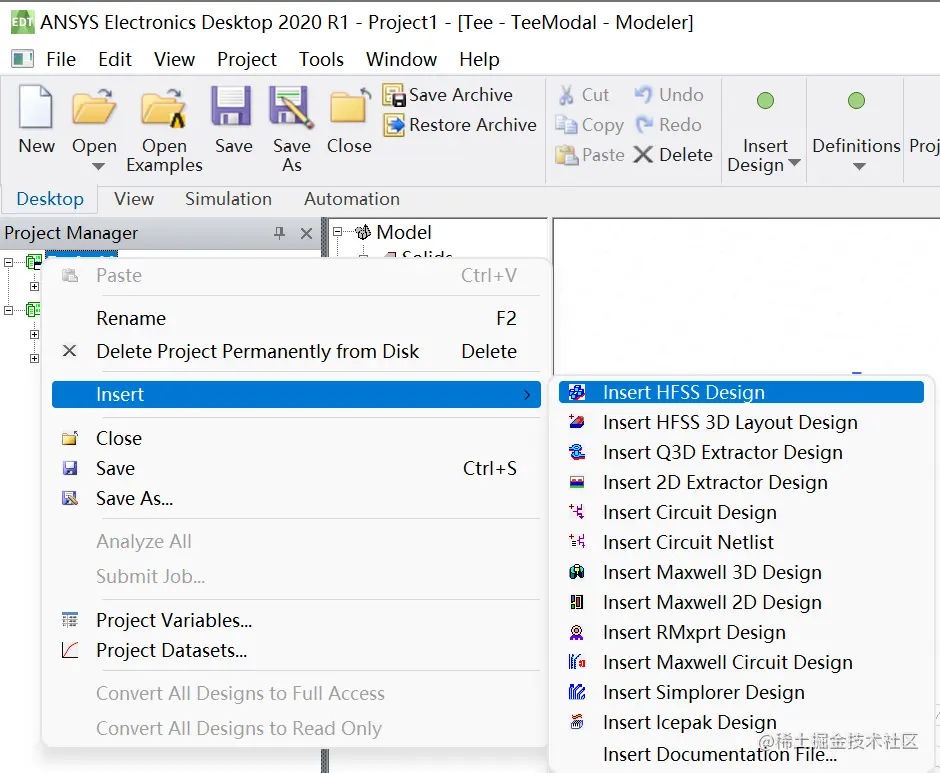
Task: Click the Close project folder icon
Action: (350, 106)
